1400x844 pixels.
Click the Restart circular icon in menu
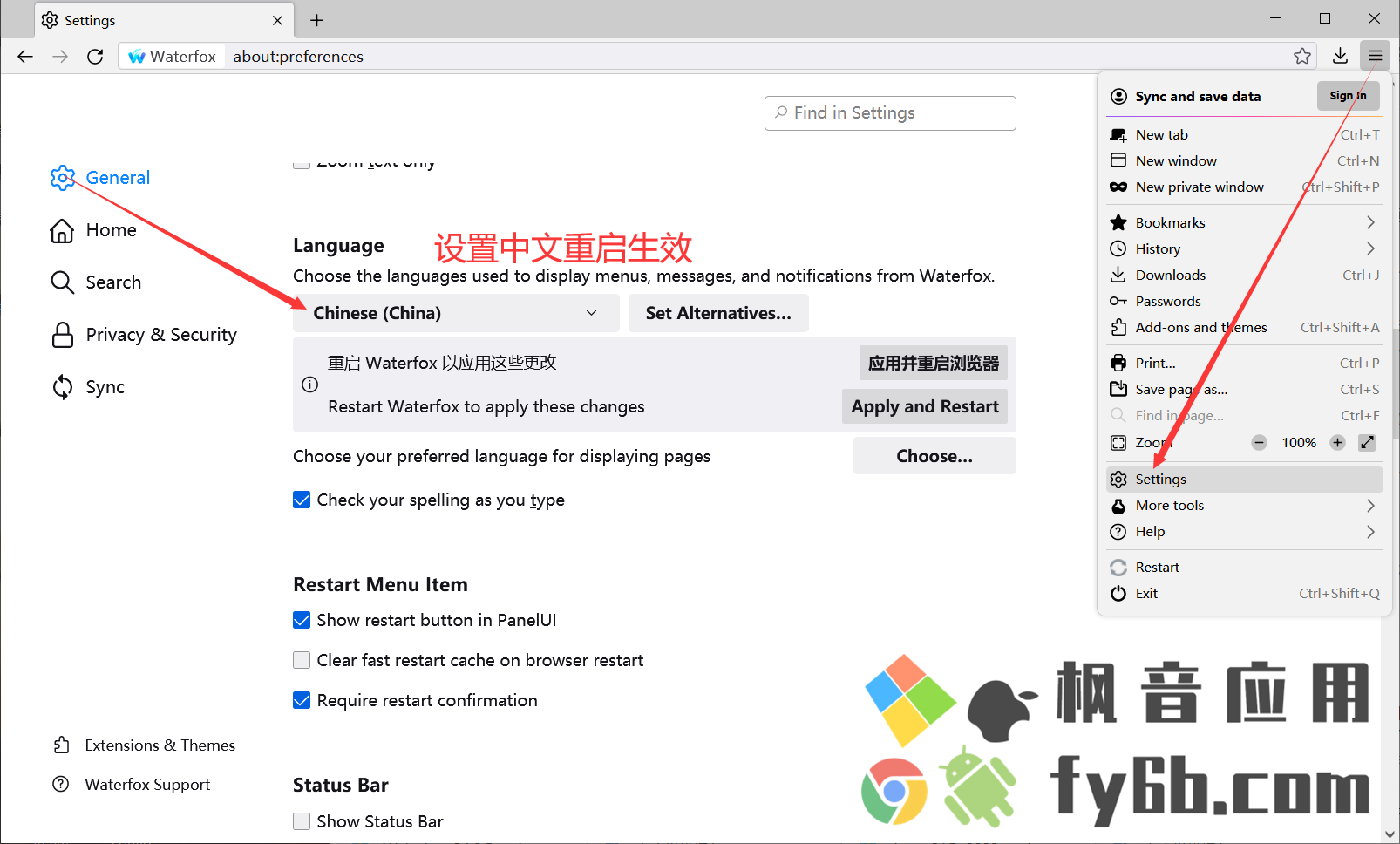(x=1118, y=568)
